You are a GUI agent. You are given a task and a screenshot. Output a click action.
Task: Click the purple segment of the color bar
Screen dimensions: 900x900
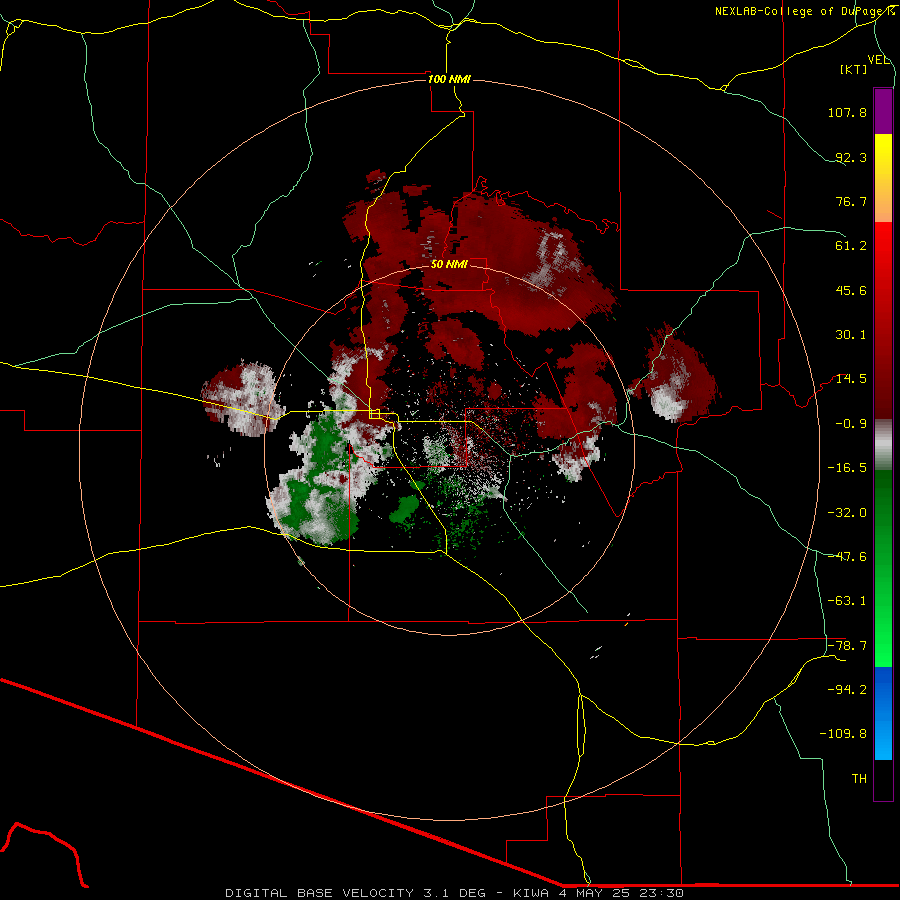(x=883, y=111)
